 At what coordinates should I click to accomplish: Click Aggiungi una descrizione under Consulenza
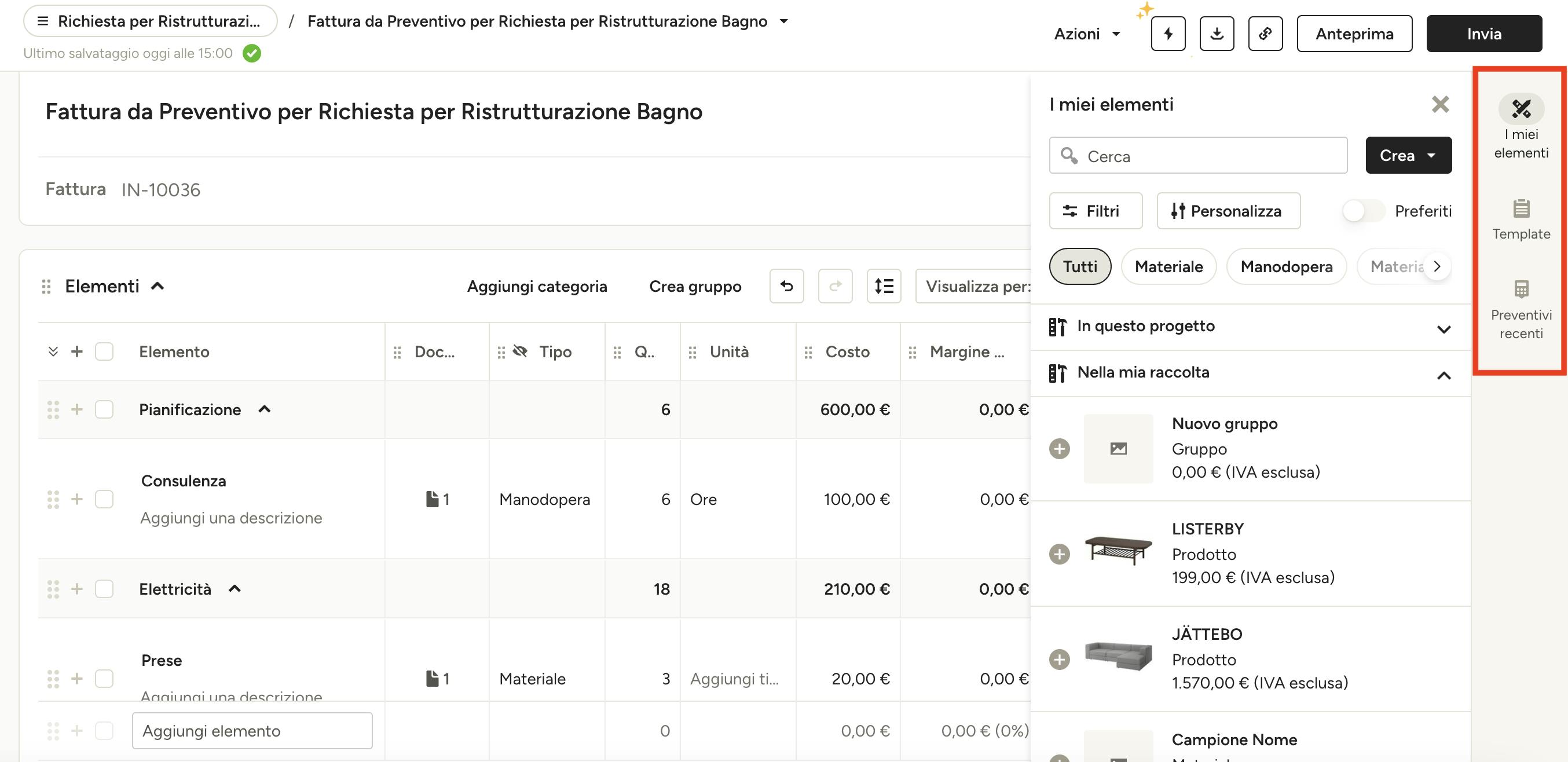231,518
